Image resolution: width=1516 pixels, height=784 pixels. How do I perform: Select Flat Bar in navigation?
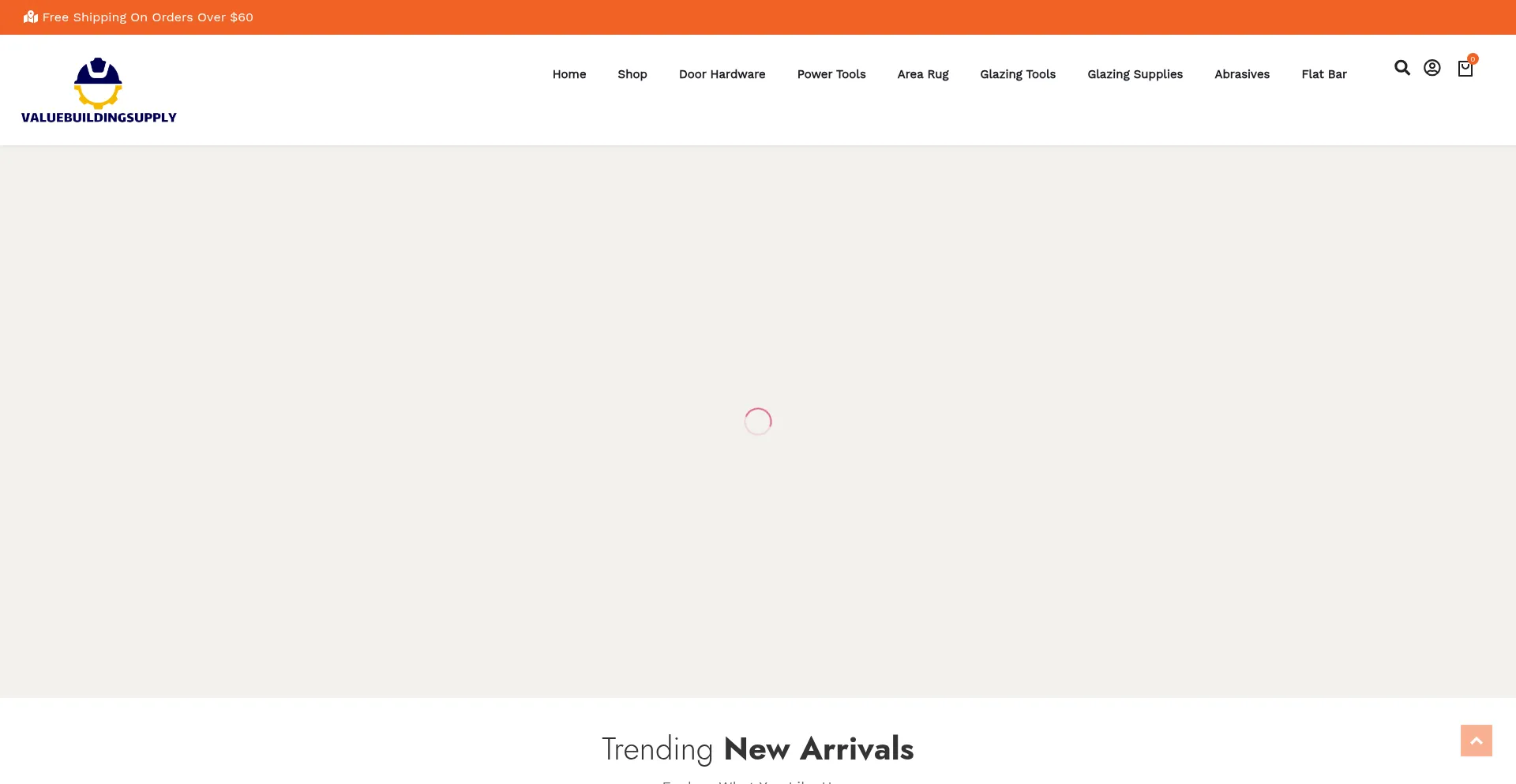(x=1324, y=74)
